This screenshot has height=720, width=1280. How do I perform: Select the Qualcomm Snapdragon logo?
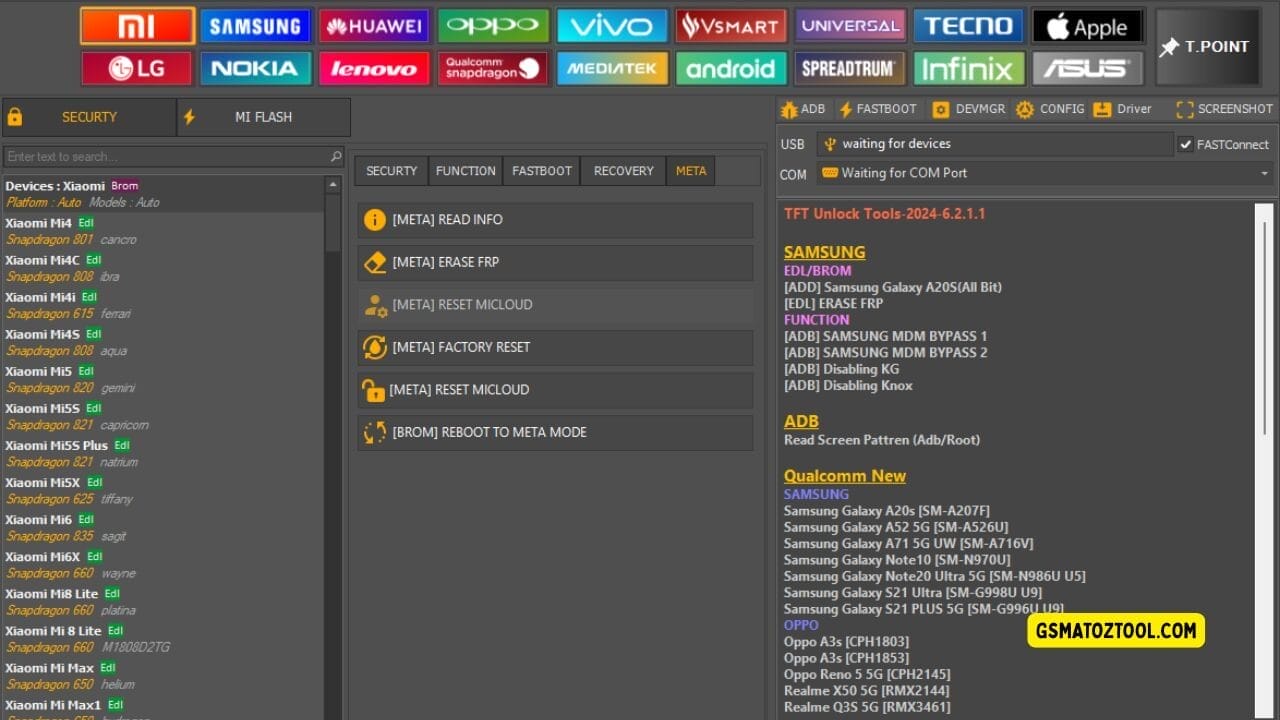[493, 68]
